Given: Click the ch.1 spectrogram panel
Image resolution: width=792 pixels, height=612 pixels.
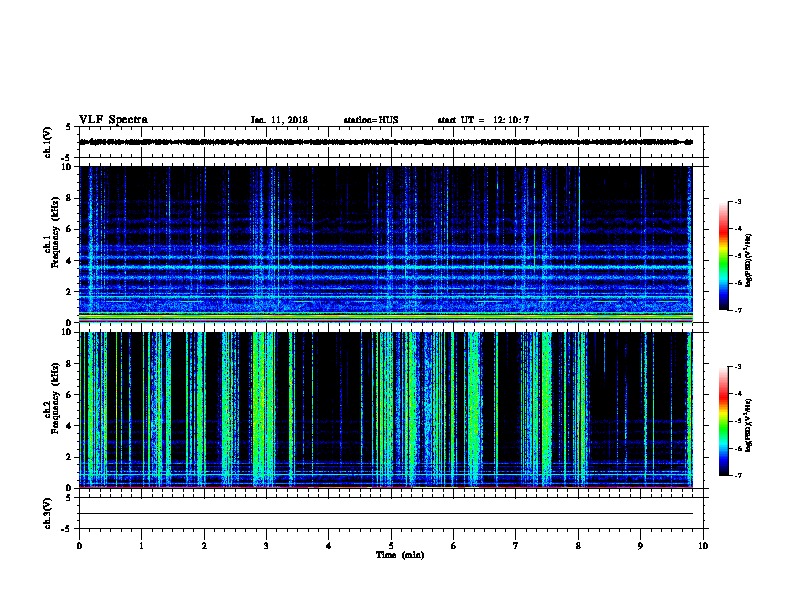Looking at the screenshot, I should tap(386, 244).
